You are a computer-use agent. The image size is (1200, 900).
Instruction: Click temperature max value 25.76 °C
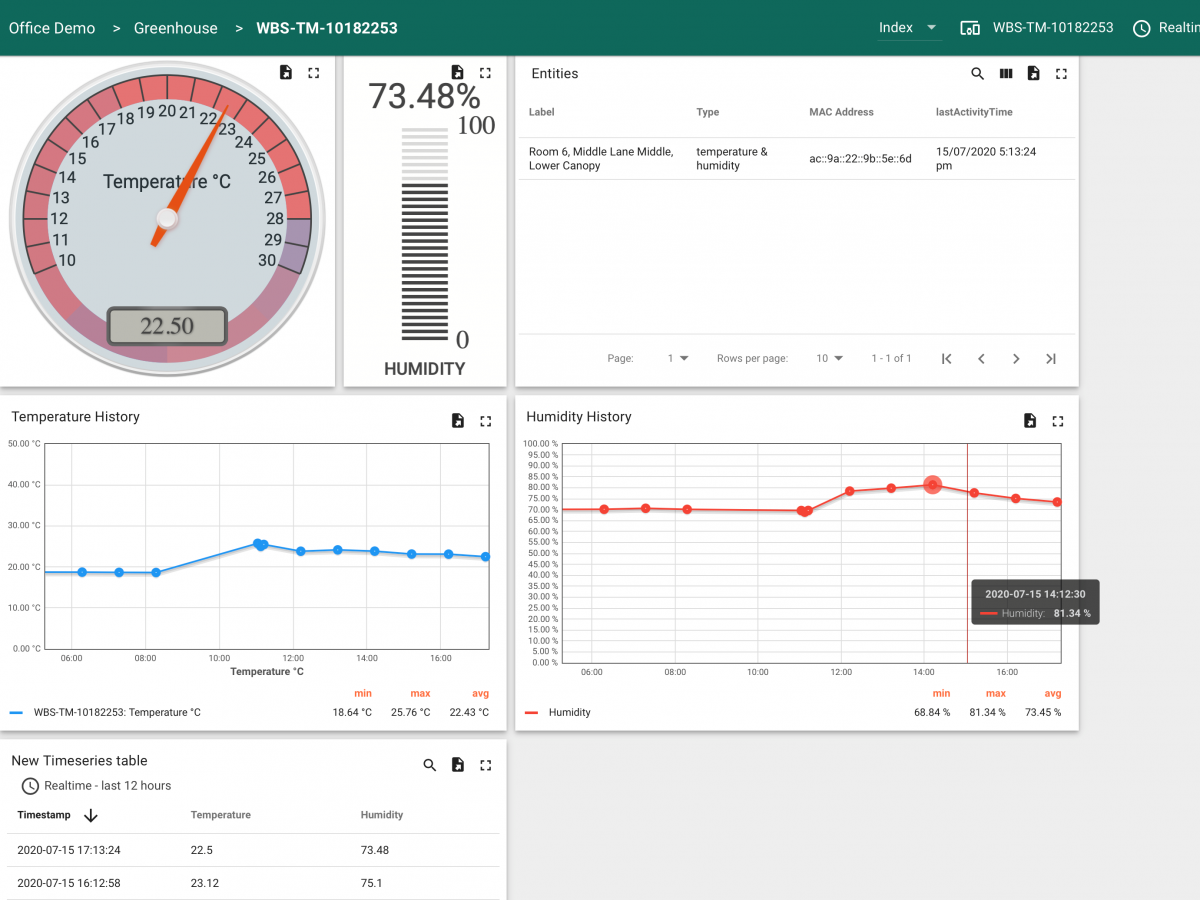[x=411, y=713]
